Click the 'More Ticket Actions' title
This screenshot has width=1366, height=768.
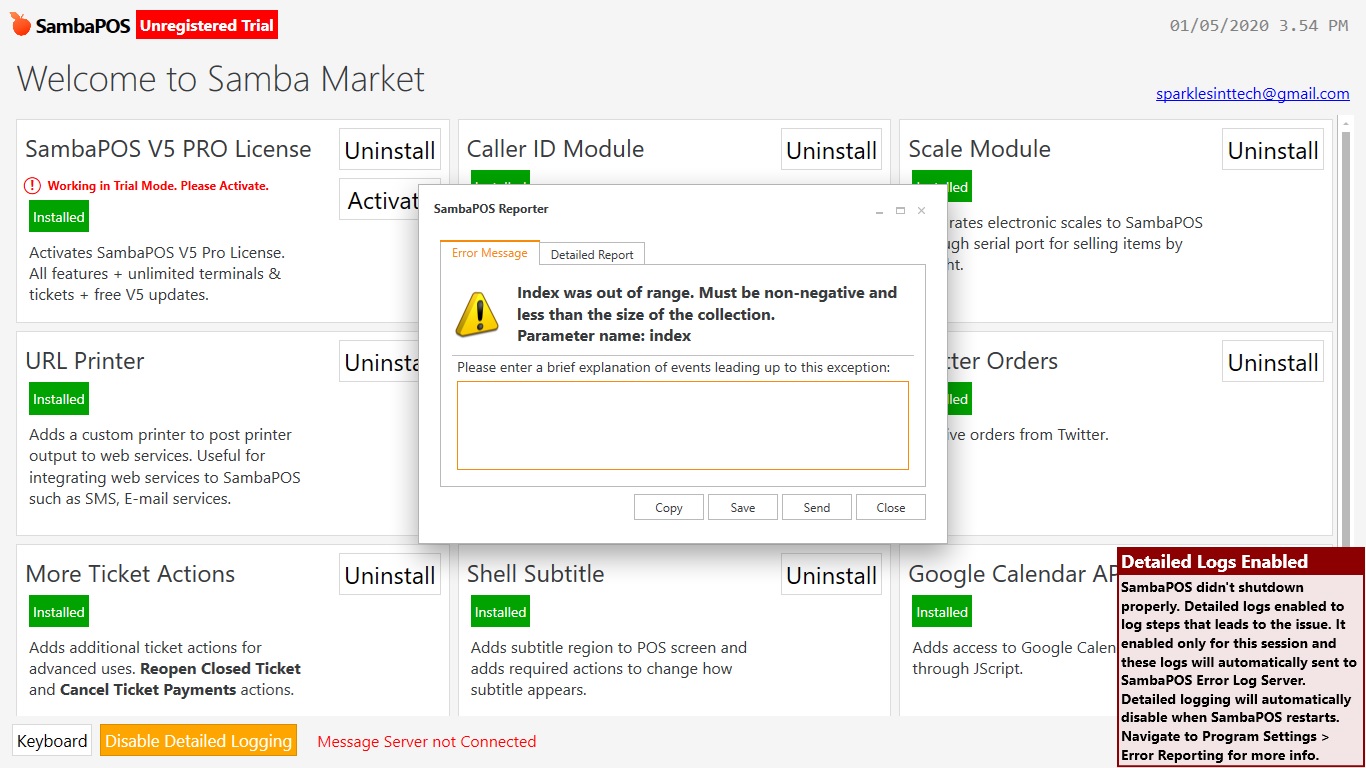tap(130, 574)
